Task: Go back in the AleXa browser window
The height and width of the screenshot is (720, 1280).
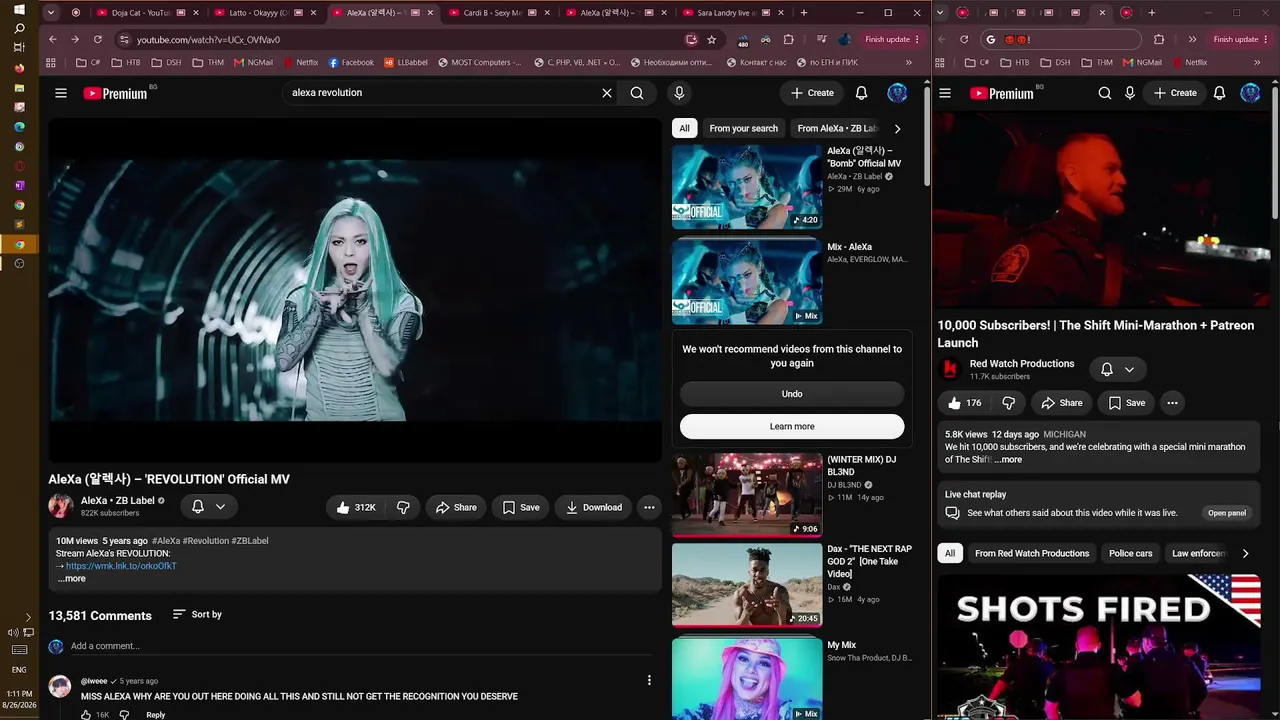Action: point(52,39)
